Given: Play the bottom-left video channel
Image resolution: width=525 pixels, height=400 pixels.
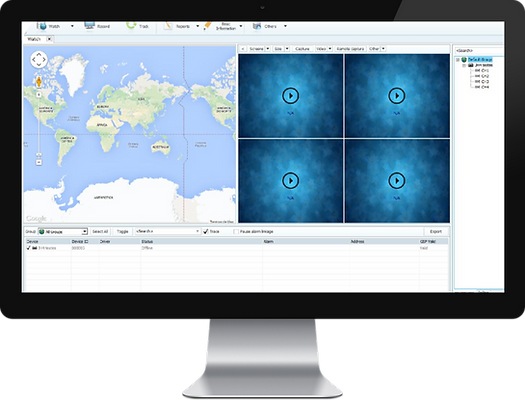Looking at the screenshot, I should click(x=290, y=181).
